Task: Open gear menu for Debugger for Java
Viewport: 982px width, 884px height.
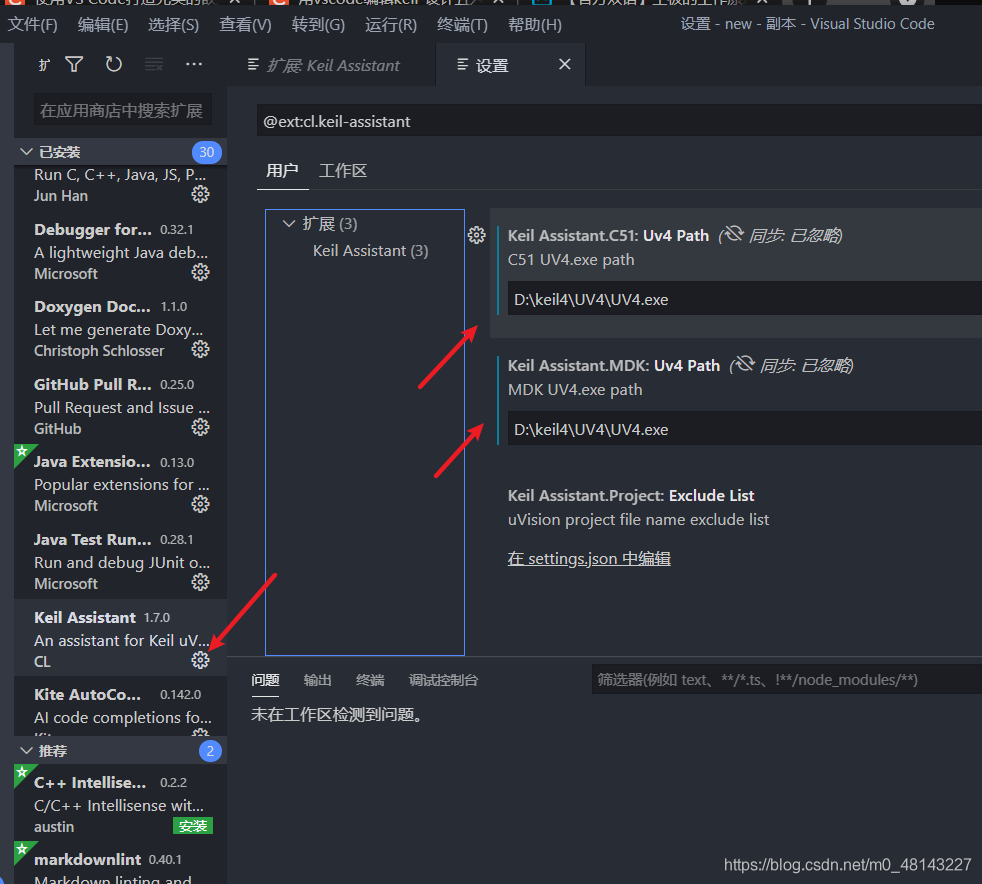Action: point(200,272)
